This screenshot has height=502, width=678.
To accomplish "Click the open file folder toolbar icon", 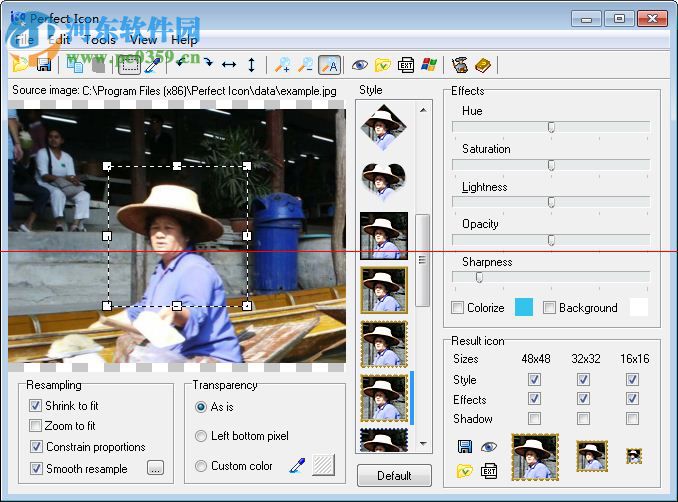I will click(x=20, y=65).
